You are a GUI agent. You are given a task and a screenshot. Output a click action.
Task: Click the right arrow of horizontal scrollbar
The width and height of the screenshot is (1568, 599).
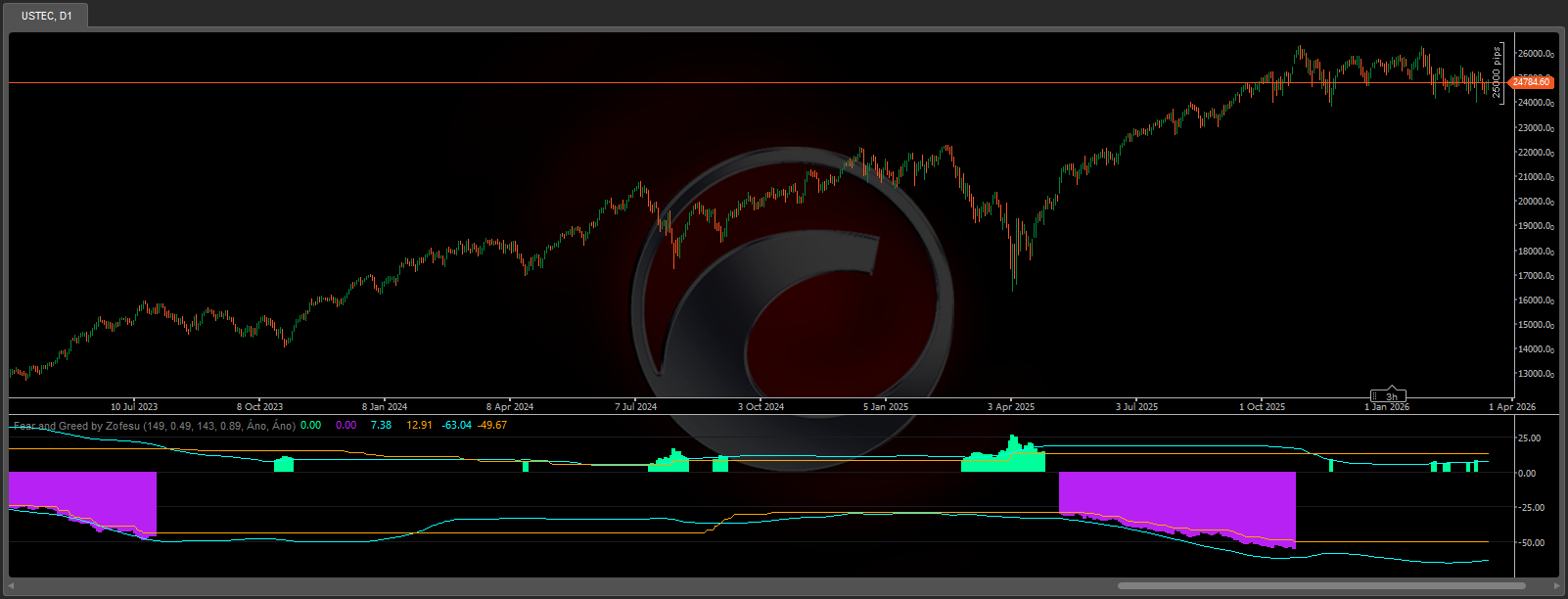click(1556, 586)
